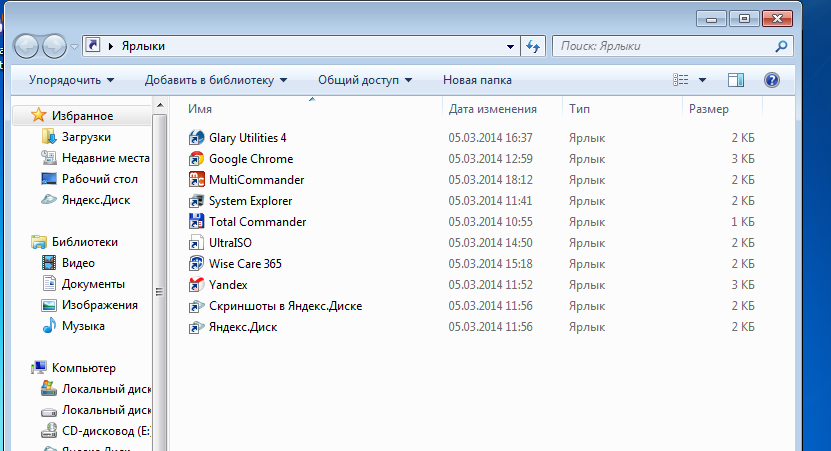831x451 pixels.
Task: Open the Glary Utilities 4 shortcut icon
Action: click(x=196, y=138)
